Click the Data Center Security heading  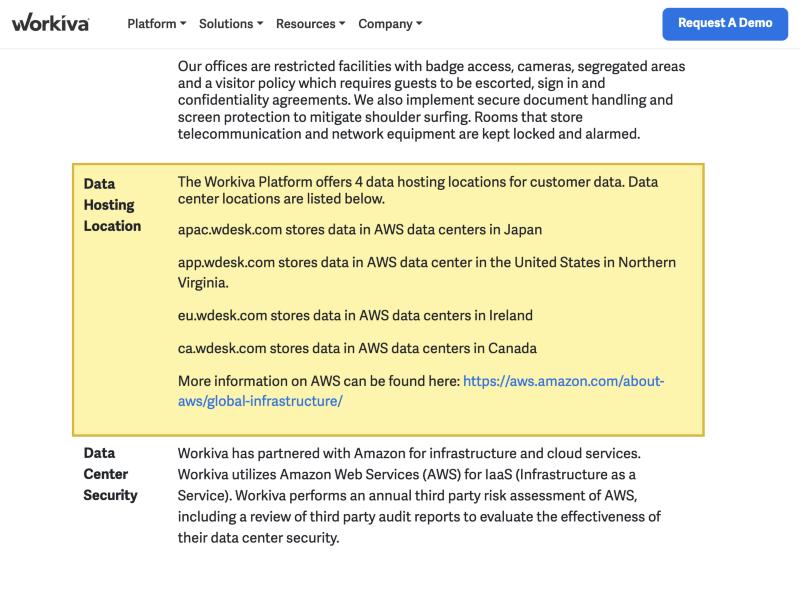click(x=111, y=474)
